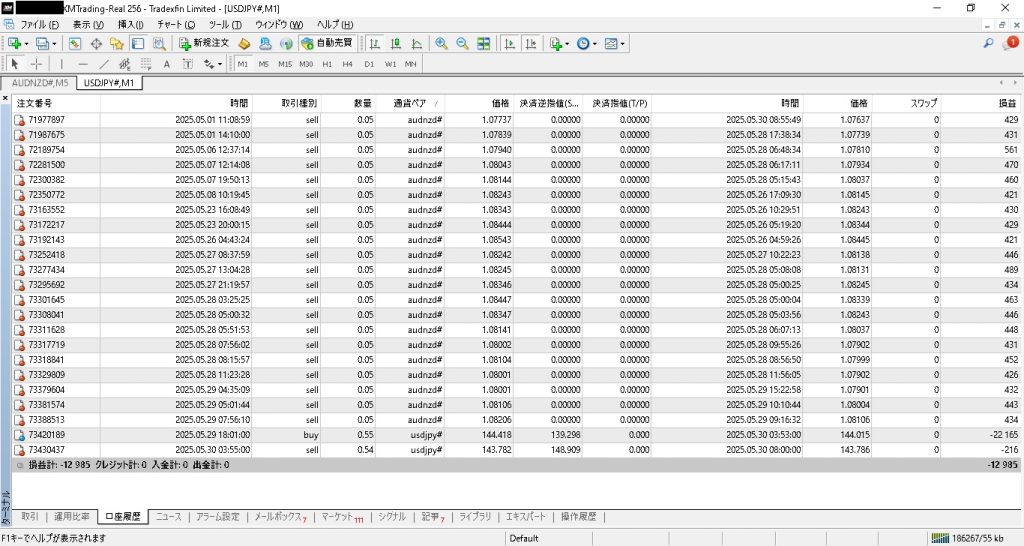Image resolution: width=1024 pixels, height=546 pixels.
Task: Expand the new chart dropdown arrow
Action: 26,44
